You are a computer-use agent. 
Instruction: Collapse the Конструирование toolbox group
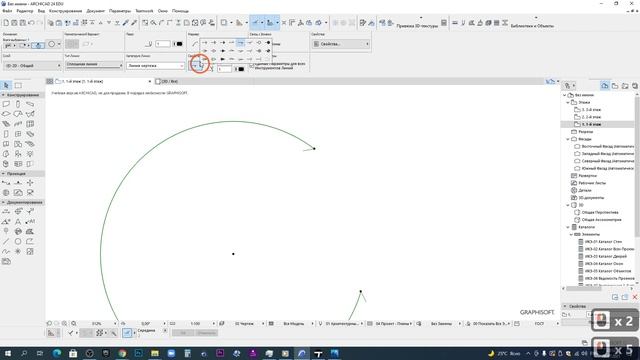(x=3, y=95)
